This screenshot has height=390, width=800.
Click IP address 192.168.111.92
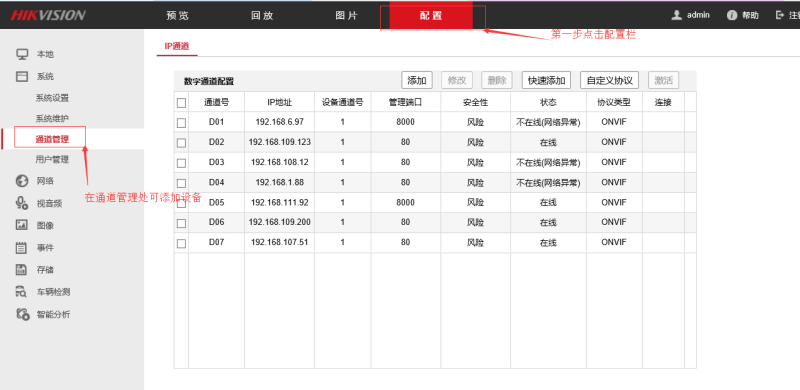click(x=280, y=203)
